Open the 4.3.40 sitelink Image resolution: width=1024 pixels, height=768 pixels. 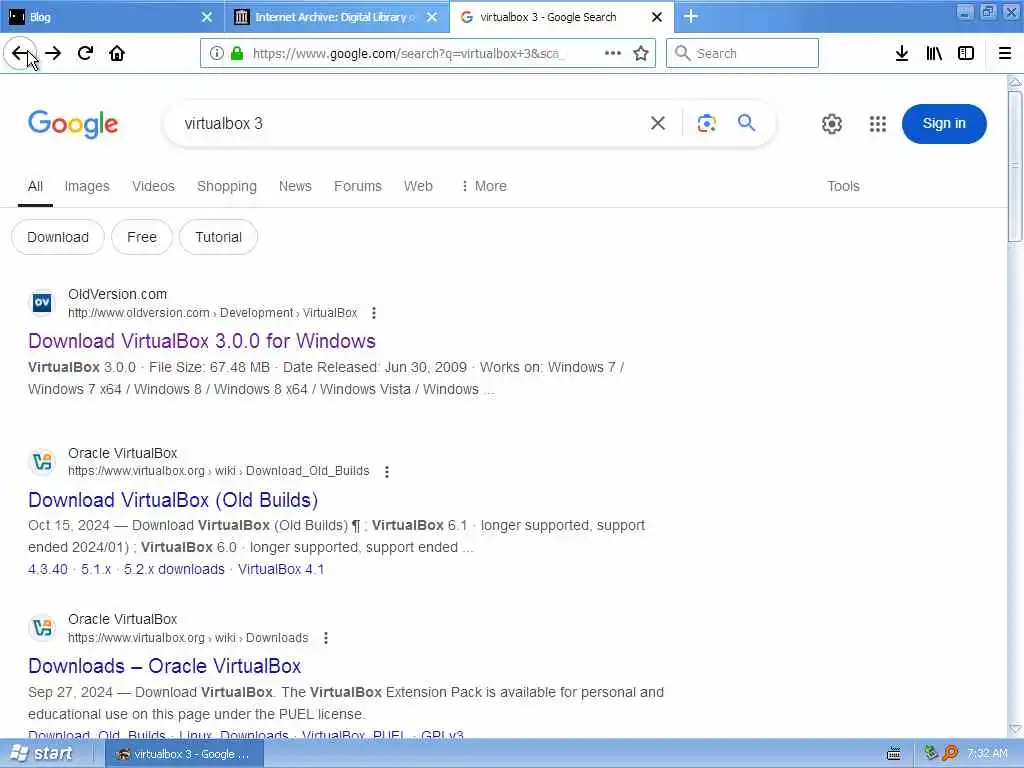[48, 569]
